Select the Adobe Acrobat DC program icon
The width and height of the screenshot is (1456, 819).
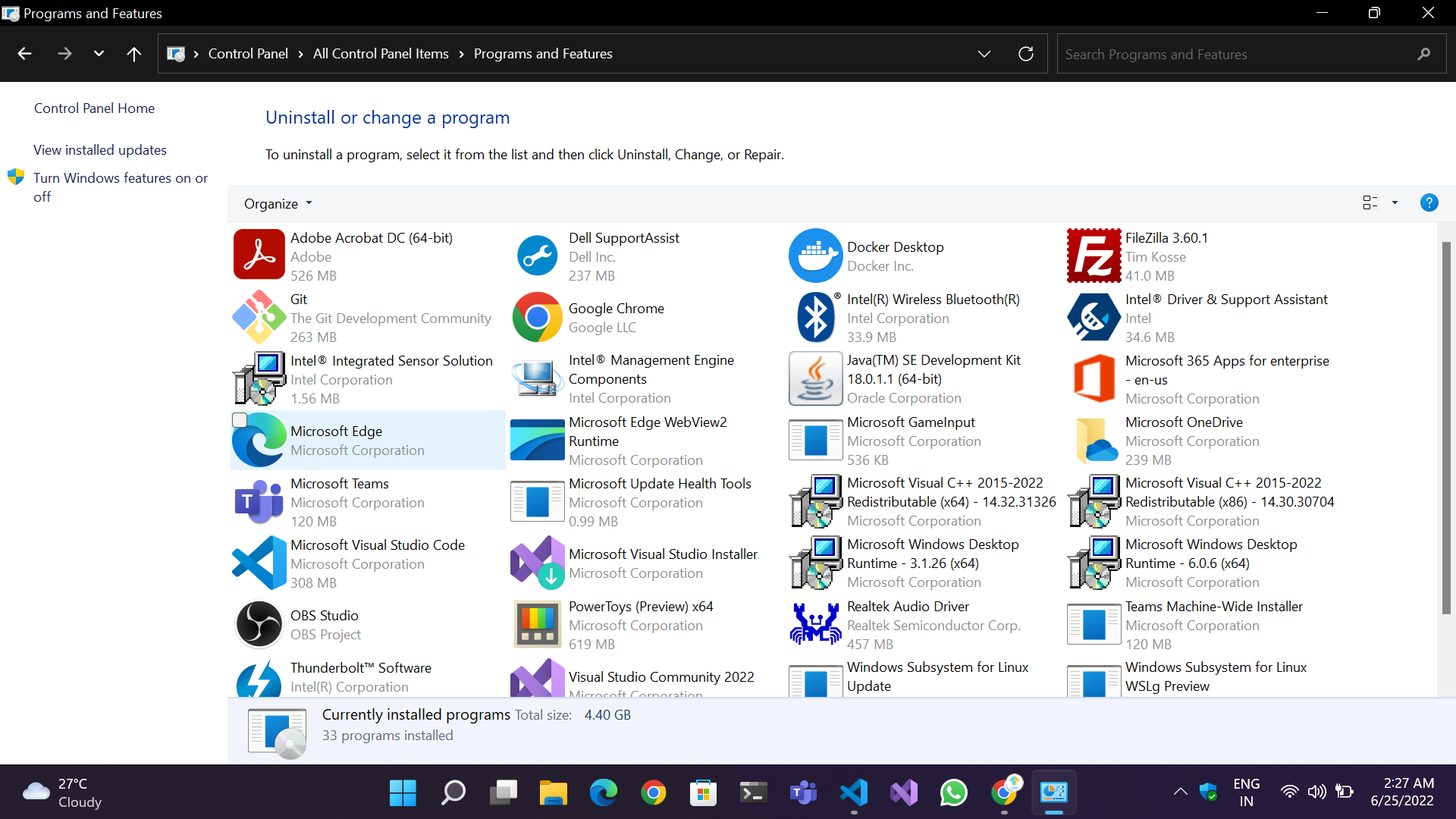(259, 256)
